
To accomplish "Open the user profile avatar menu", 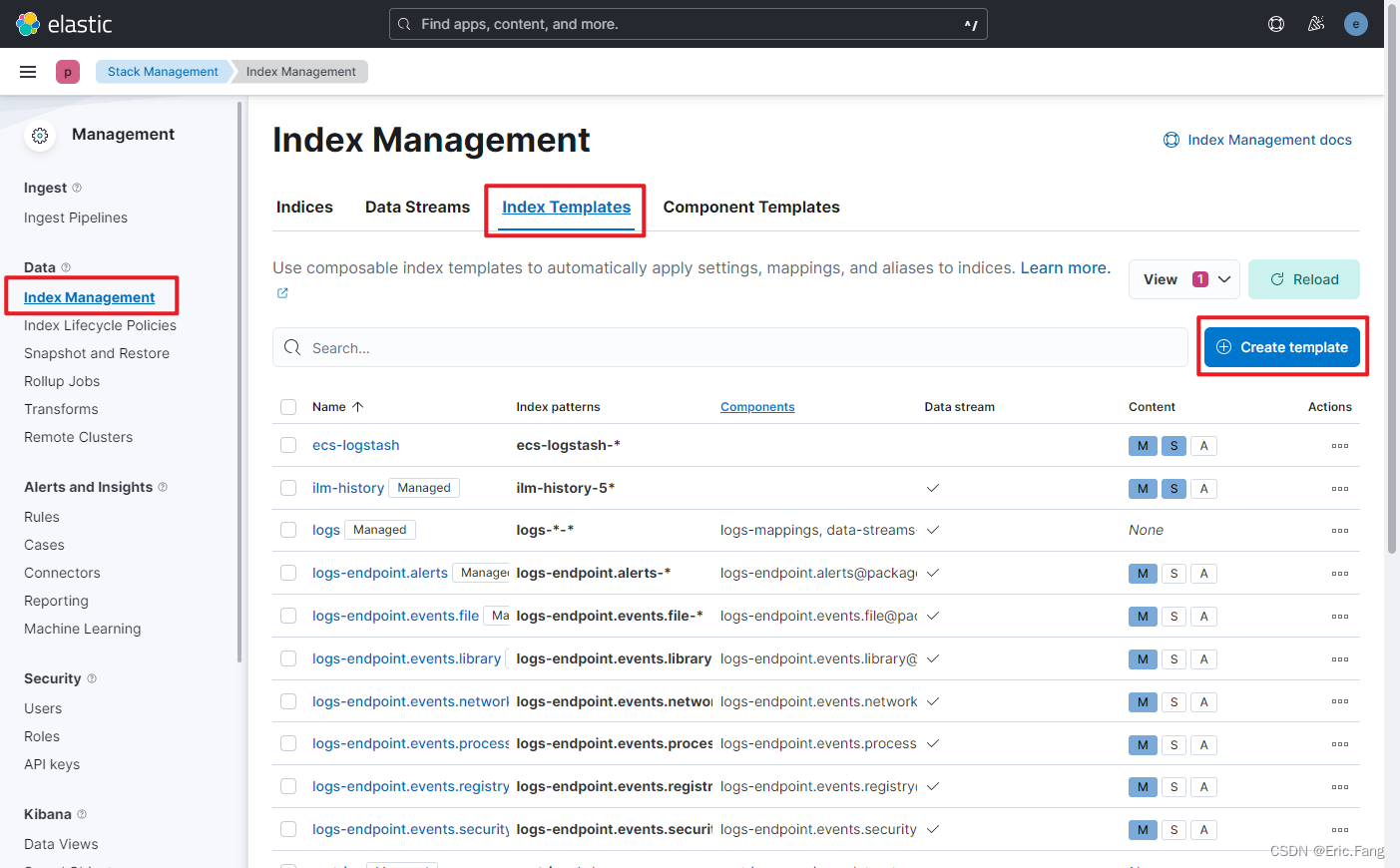I will 1356,23.
